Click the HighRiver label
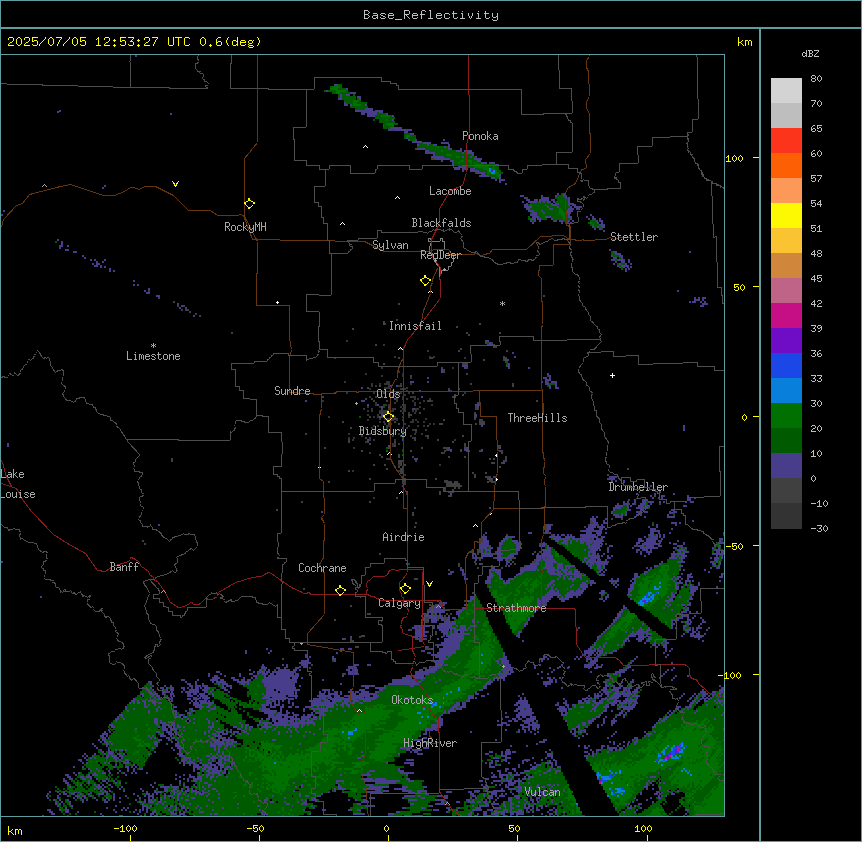Viewport: 862px width, 842px height. tap(430, 743)
